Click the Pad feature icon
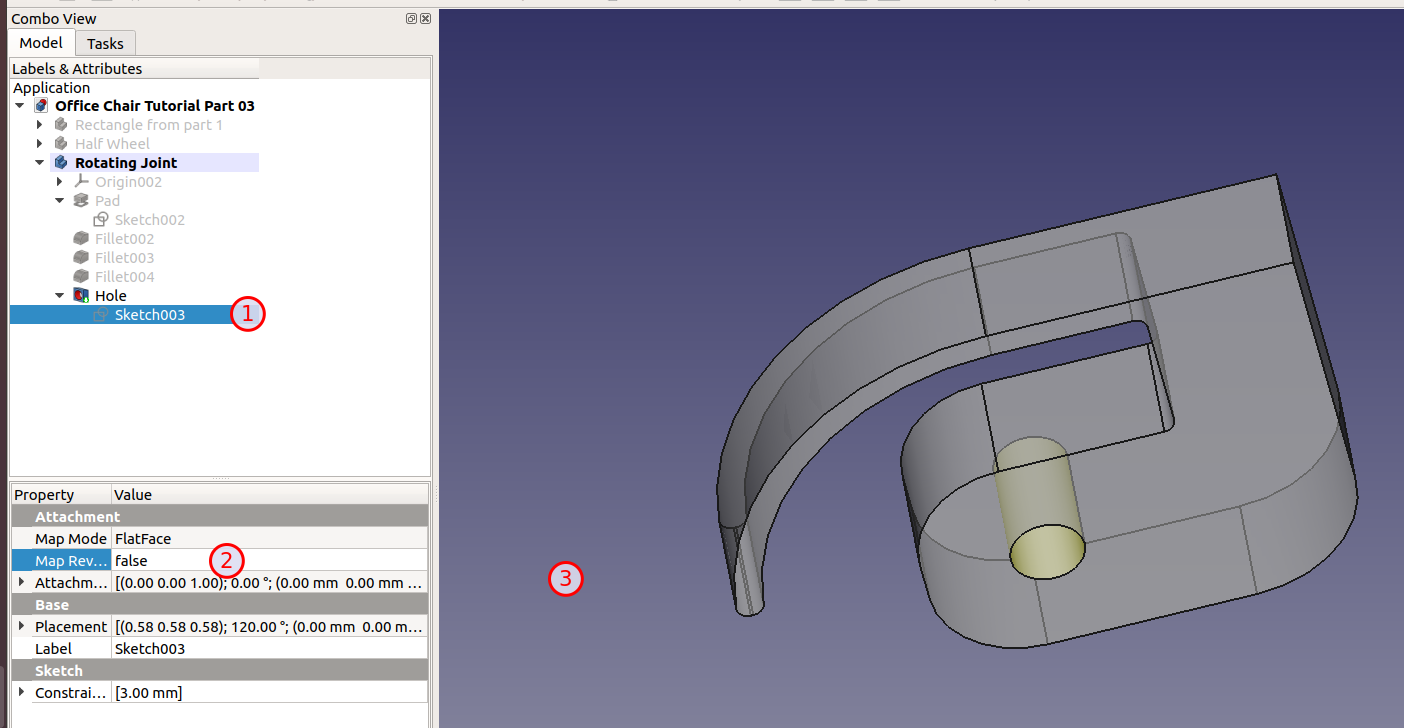1404x728 pixels. click(x=81, y=201)
